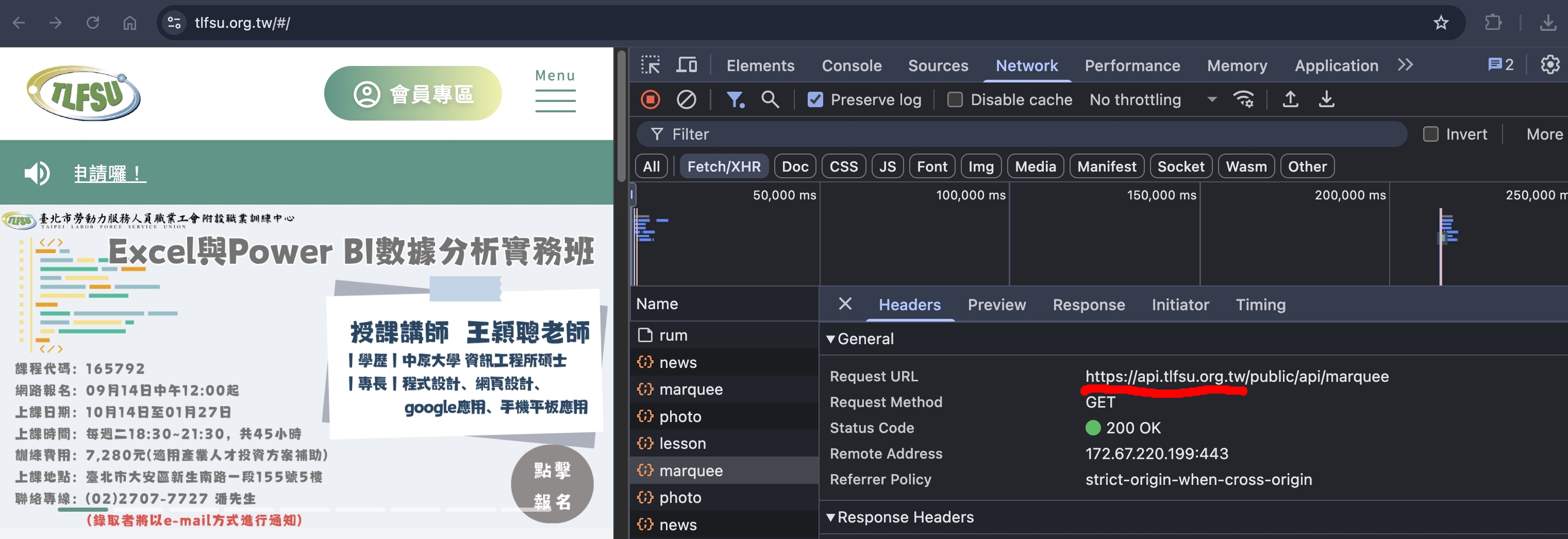
Task: Click the speaker announcement icon
Action: point(37,173)
